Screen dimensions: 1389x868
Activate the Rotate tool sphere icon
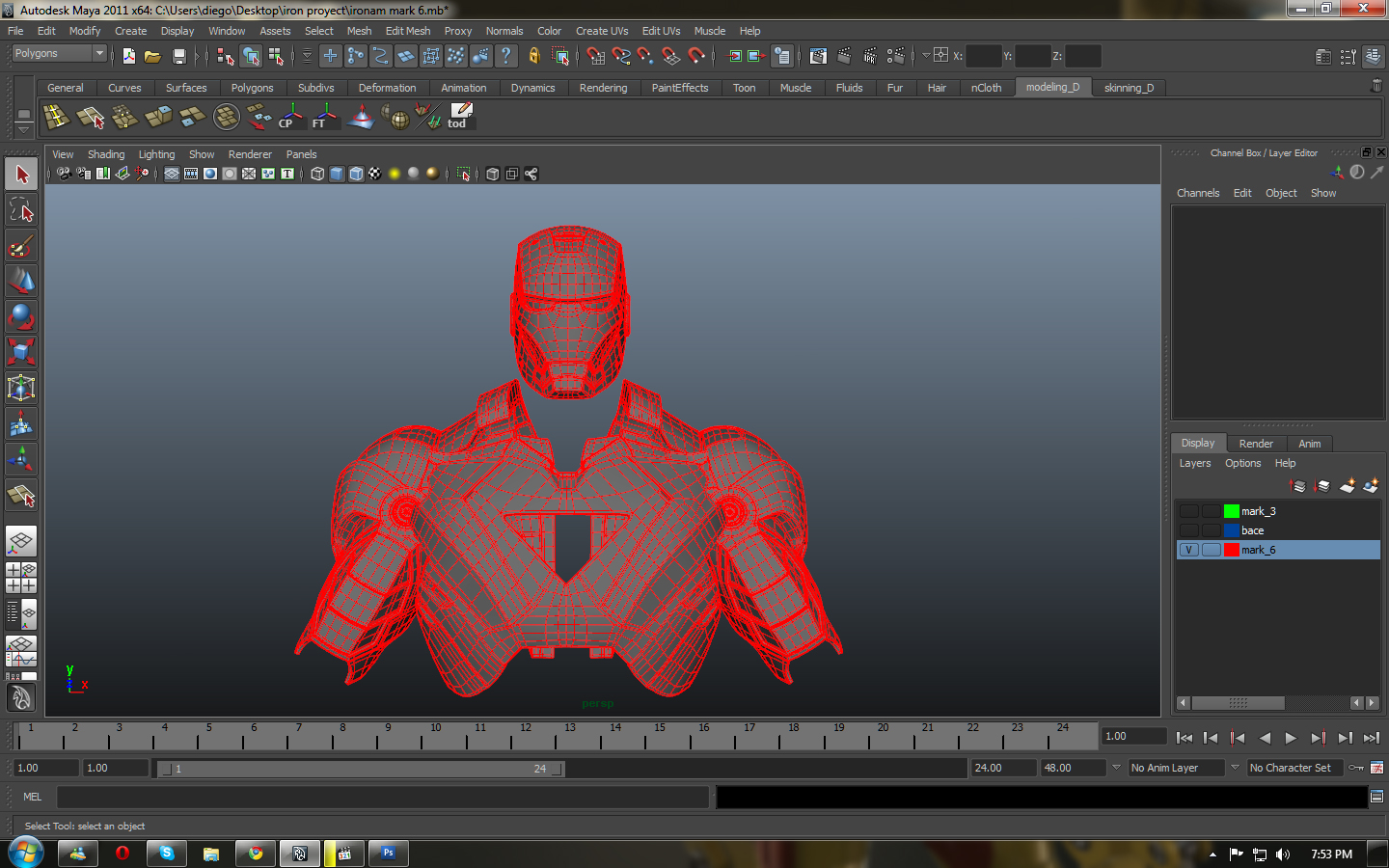pos(21,316)
